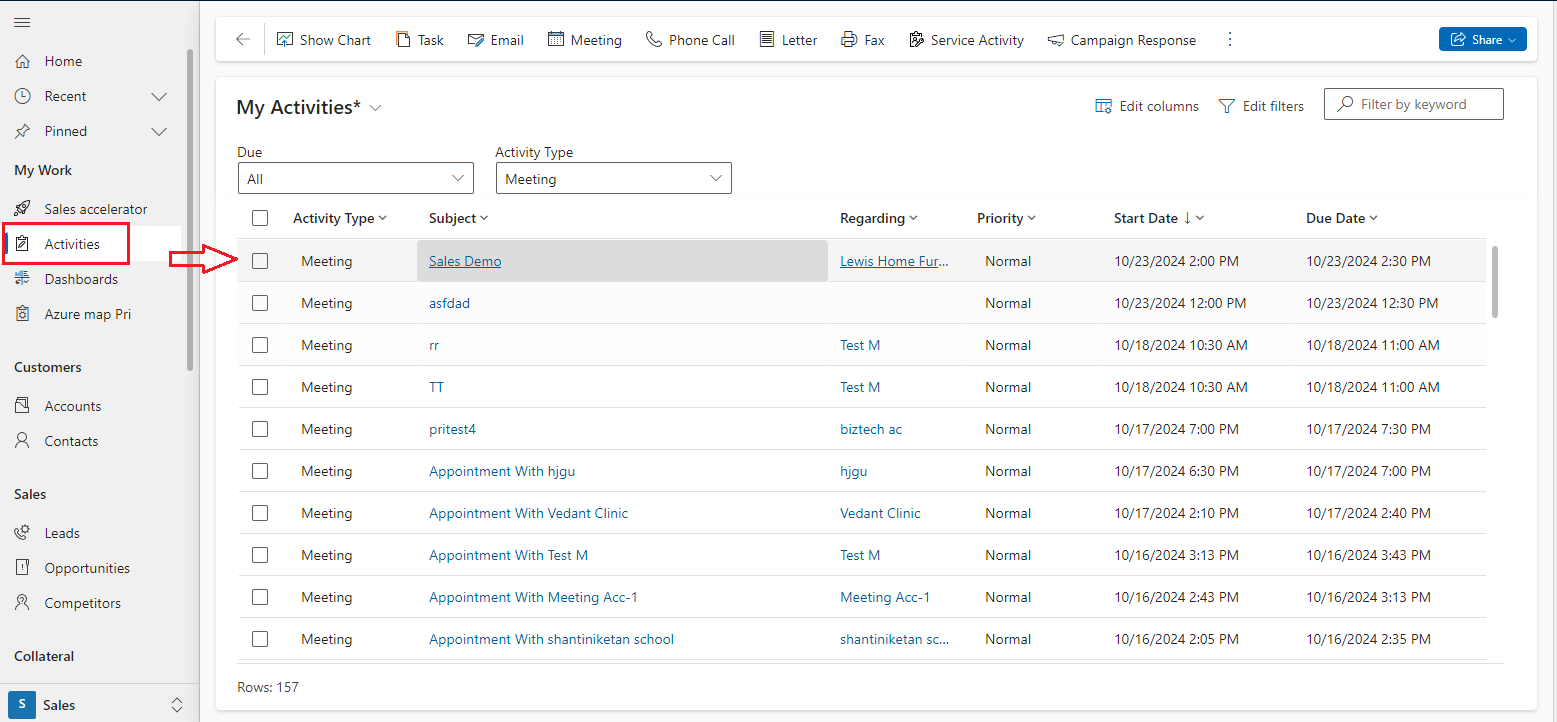Open Azure map Pri icon
Viewport: 1557px width, 722px height.
point(23,314)
